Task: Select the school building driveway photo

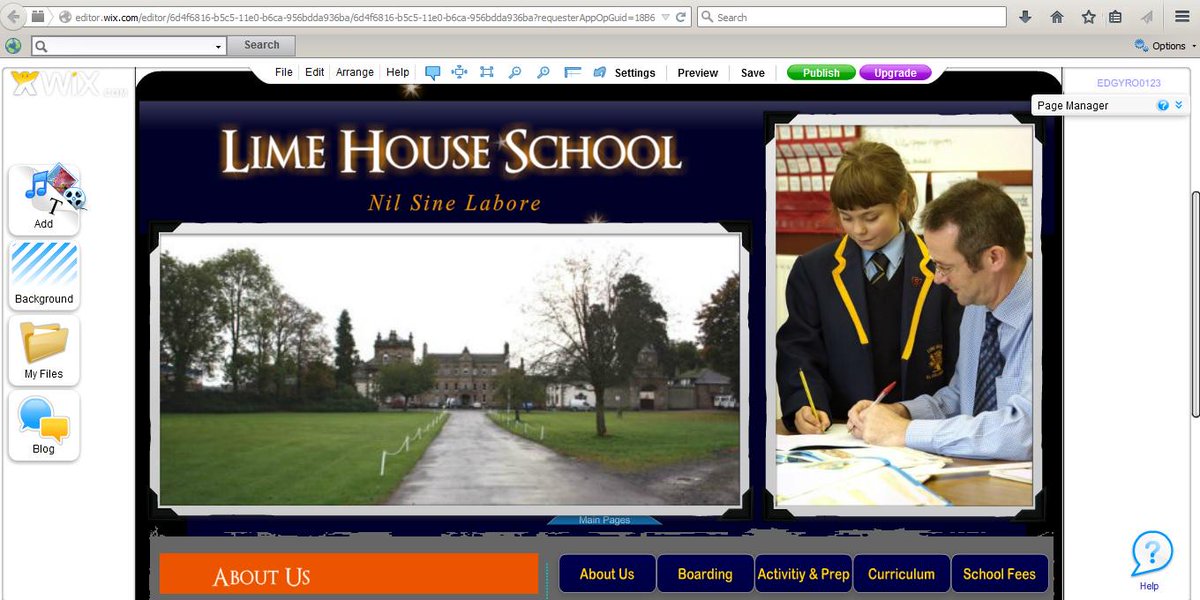Action: point(450,368)
